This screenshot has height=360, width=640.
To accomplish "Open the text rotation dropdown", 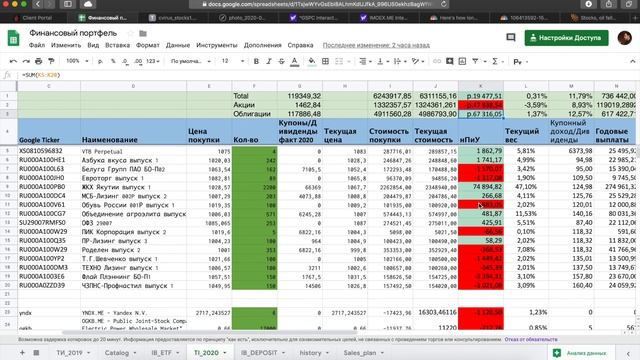I will pos(418,61).
